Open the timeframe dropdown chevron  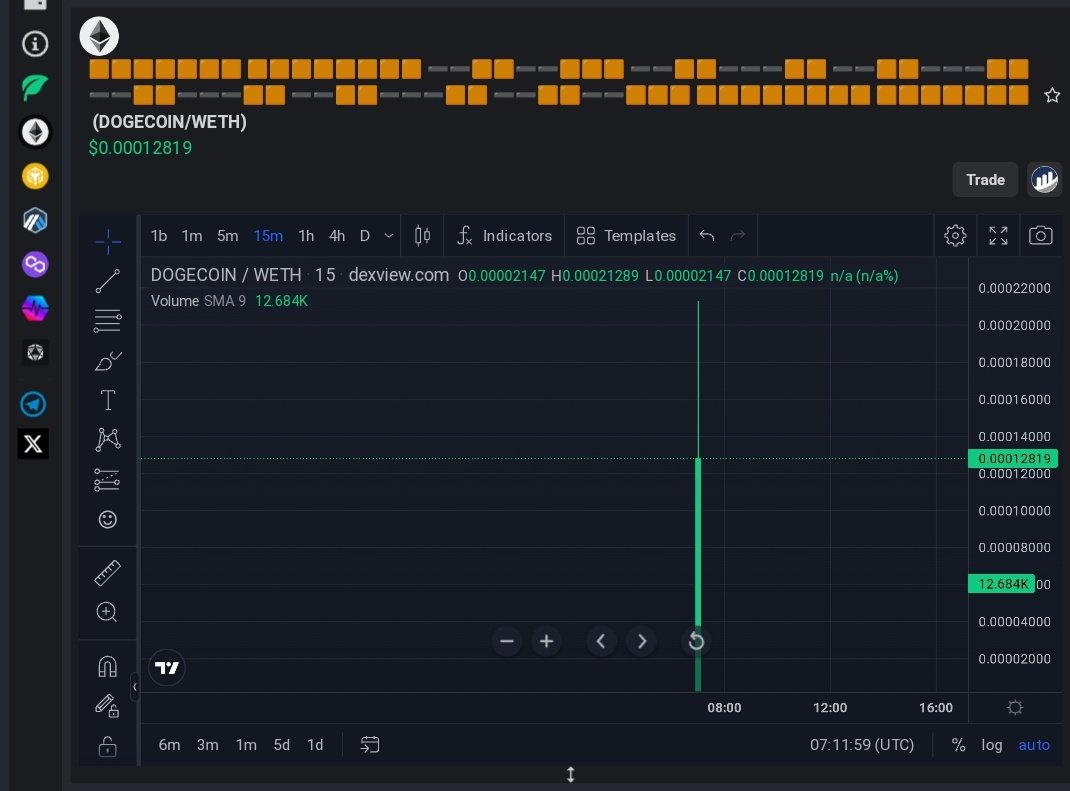389,236
